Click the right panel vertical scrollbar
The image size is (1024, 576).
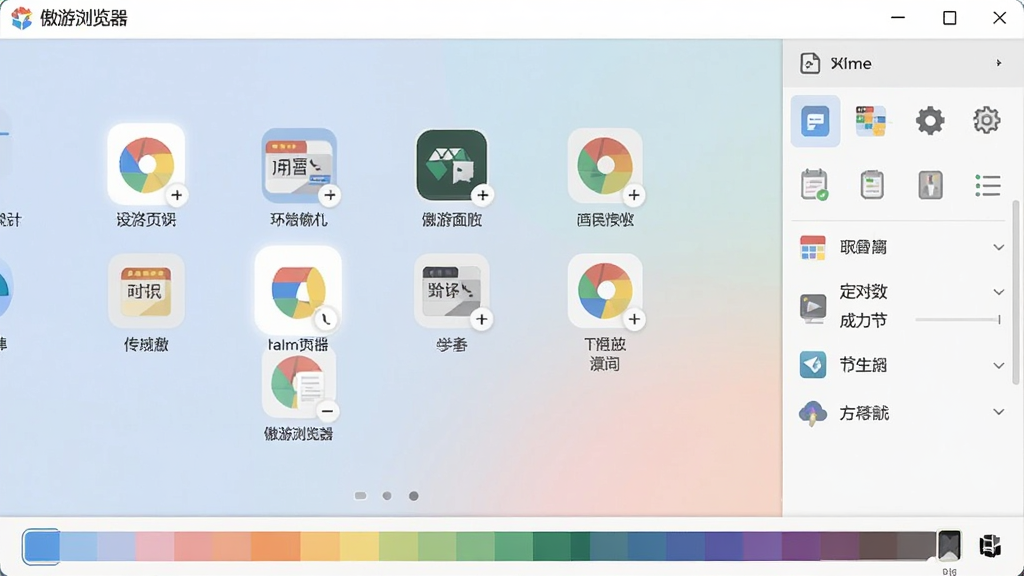pos(1016,292)
